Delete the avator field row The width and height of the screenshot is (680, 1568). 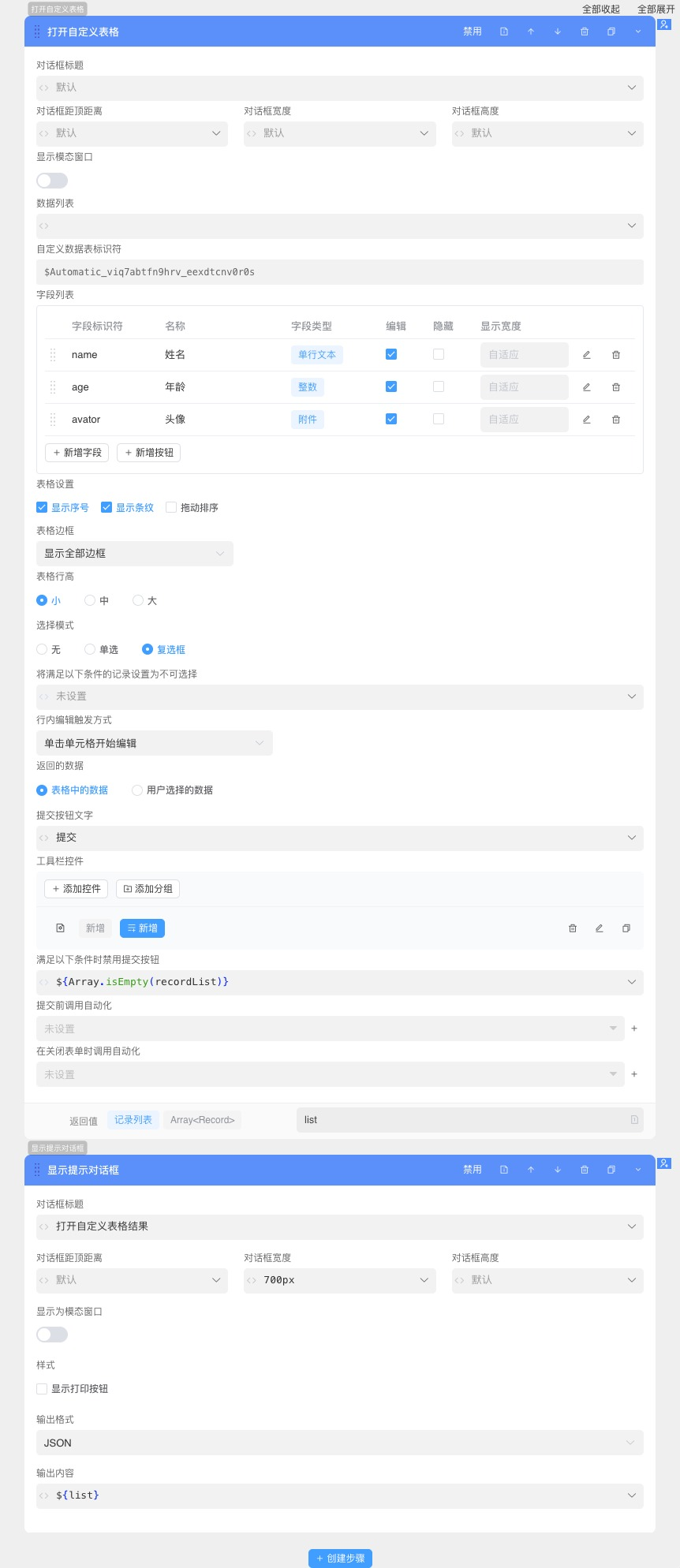pos(616,420)
